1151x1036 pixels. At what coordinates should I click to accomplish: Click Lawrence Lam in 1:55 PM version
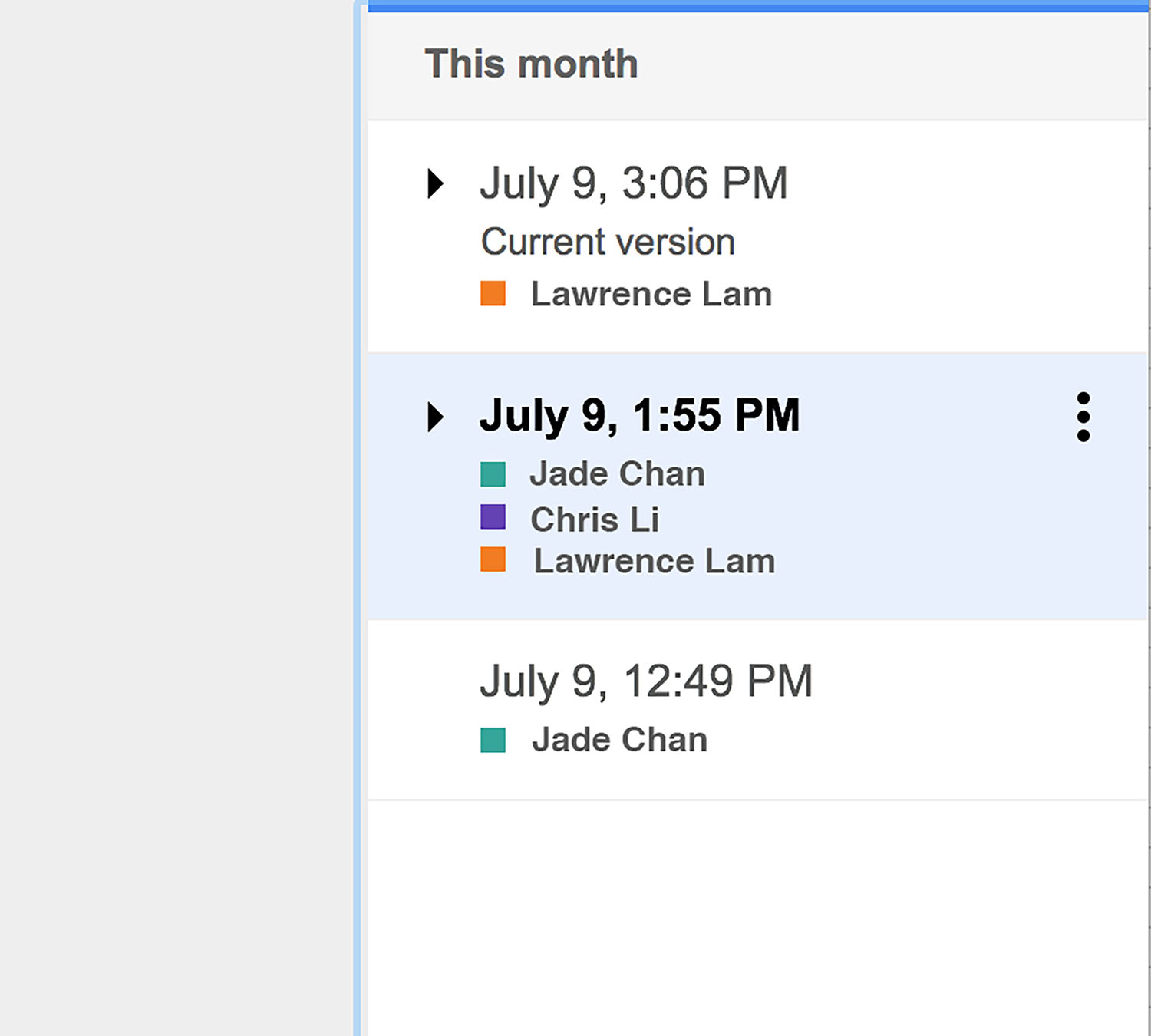pyautogui.click(x=655, y=561)
